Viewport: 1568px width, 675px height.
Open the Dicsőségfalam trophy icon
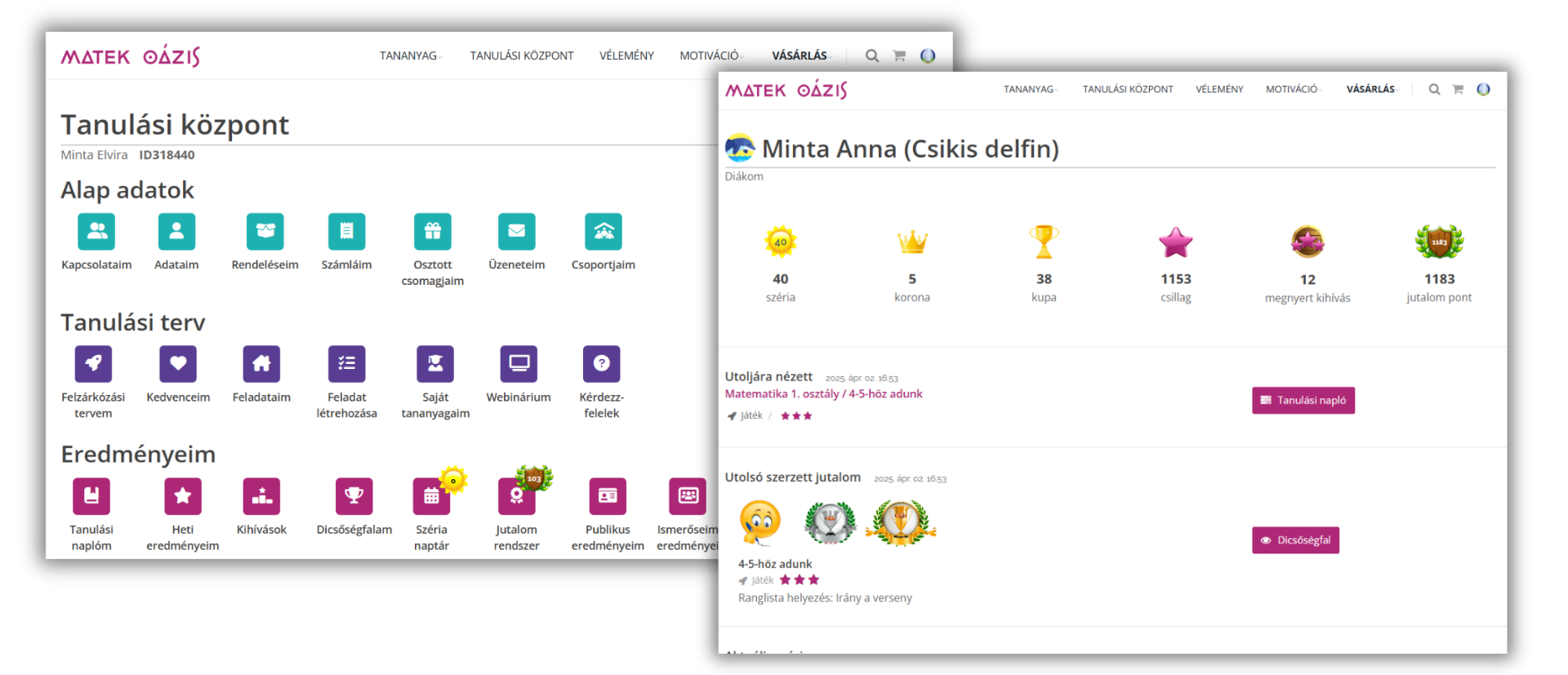(354, 496)
